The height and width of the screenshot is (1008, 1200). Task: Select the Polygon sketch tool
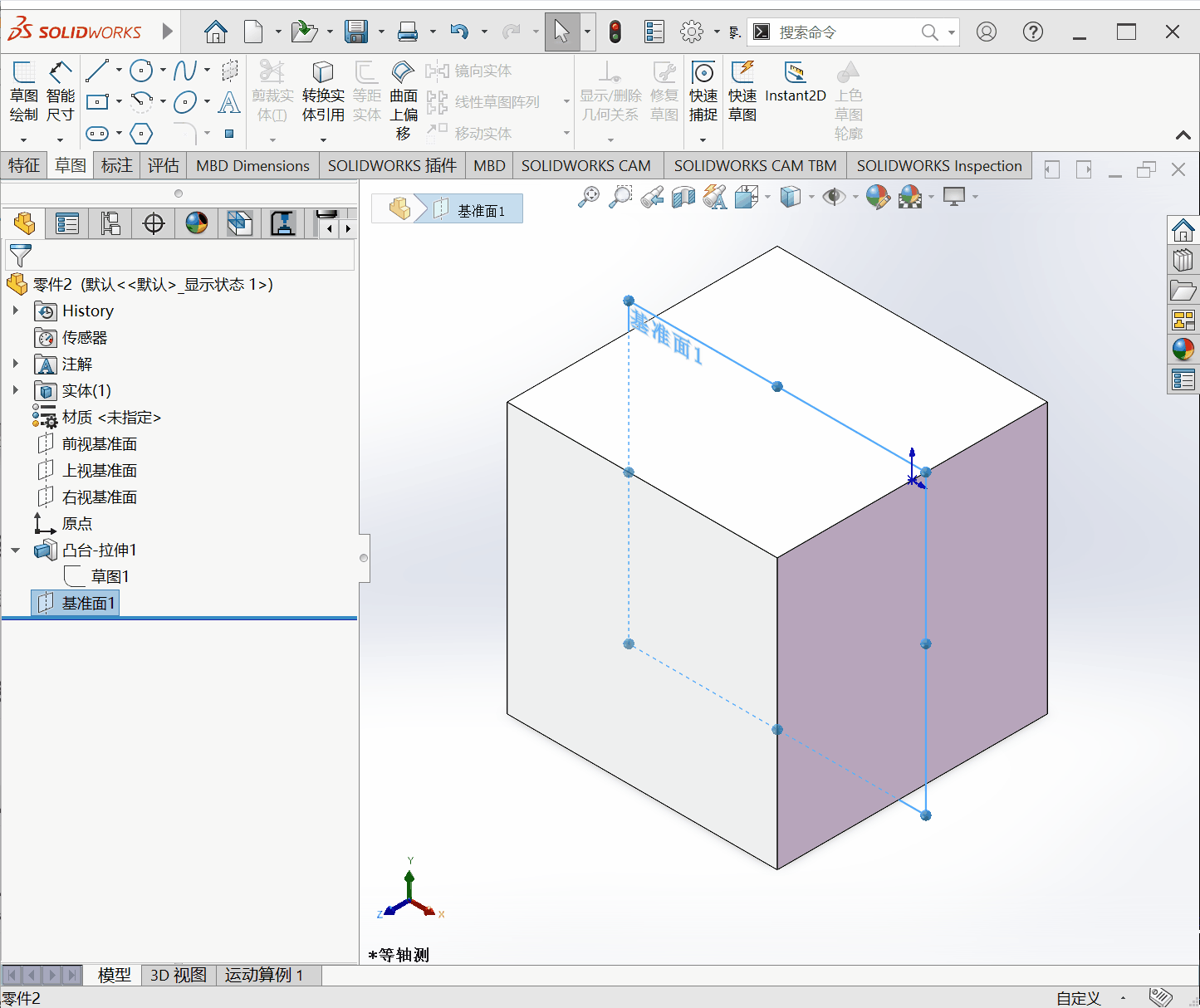click(141, 134)
